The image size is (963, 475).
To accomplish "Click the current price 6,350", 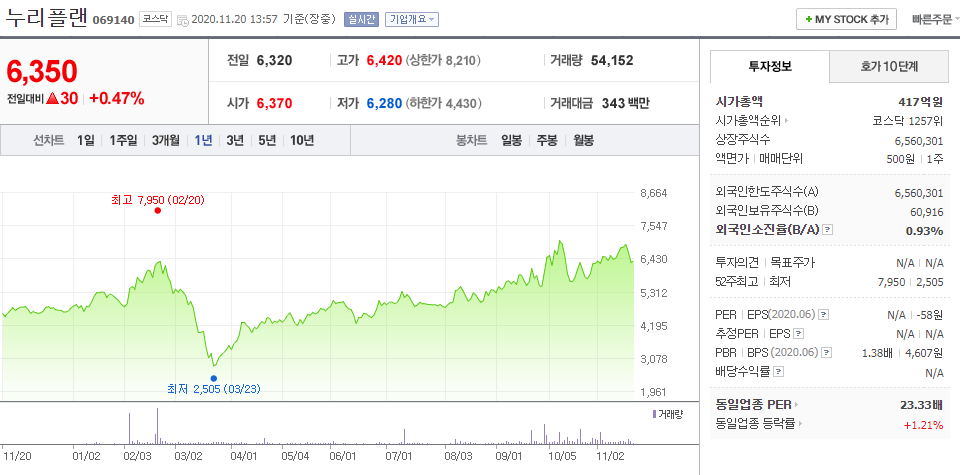I will click(x=42, y=72).
